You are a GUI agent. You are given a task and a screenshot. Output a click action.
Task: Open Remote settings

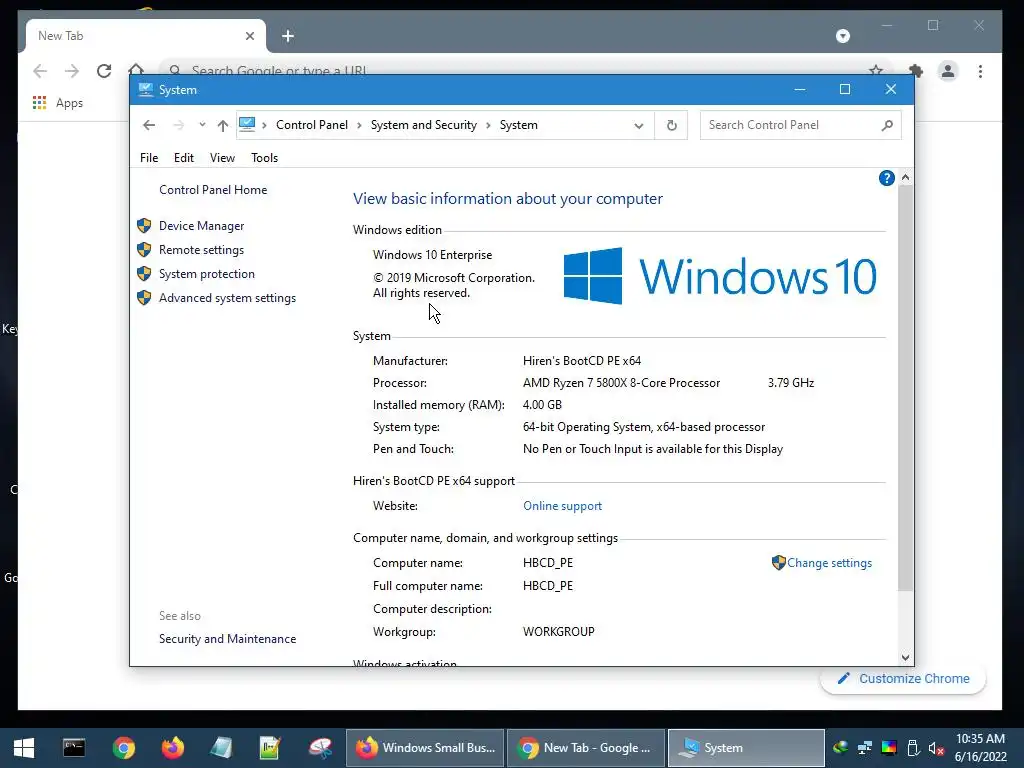pyautogui.click(x=201, y=250)
